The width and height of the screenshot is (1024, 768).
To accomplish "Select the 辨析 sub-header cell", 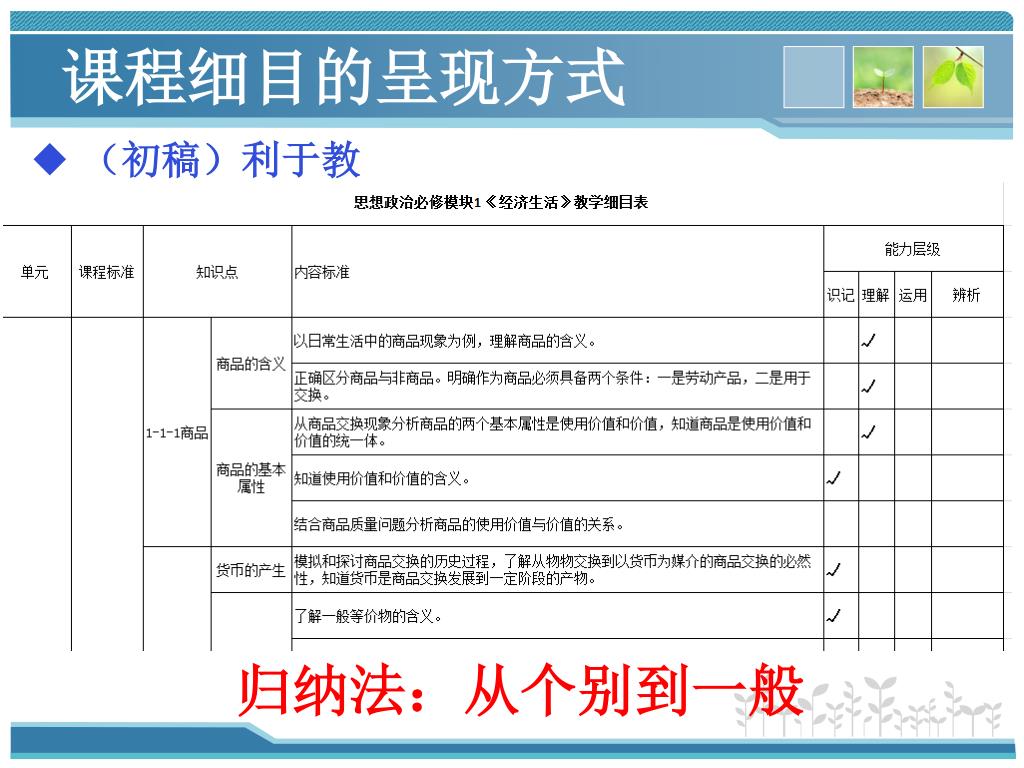I will coord(967,295).
